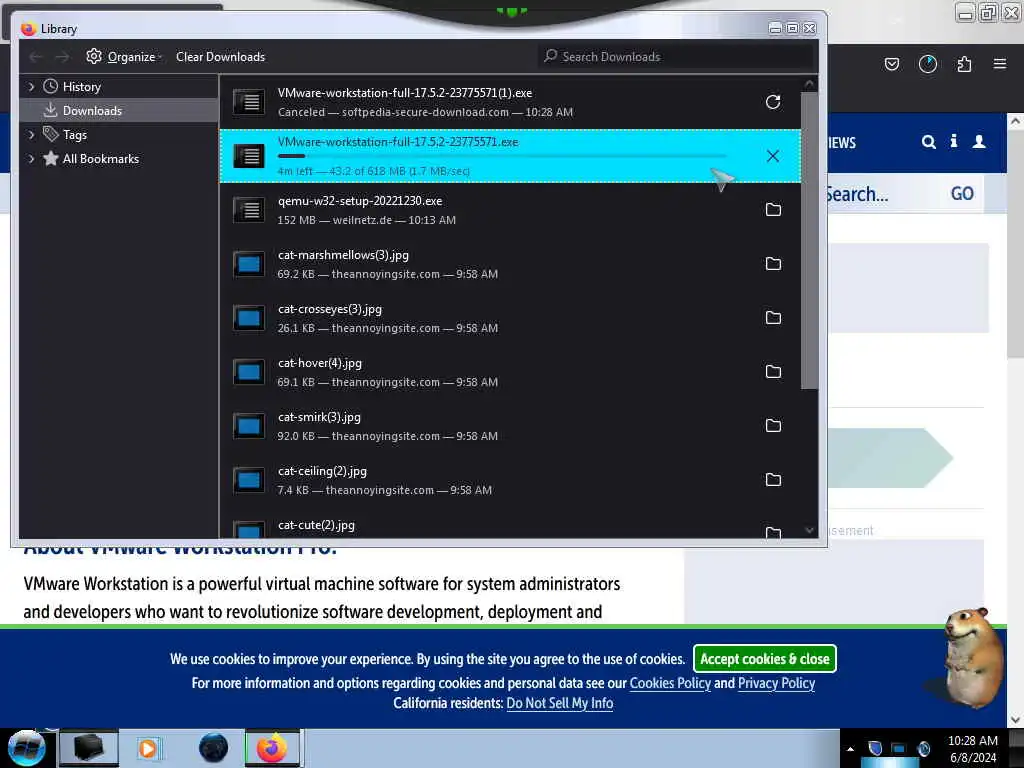Open the Firefox hamburger application menu
The width and height of the screenshot is (1024, 768).
point(1000,64)
